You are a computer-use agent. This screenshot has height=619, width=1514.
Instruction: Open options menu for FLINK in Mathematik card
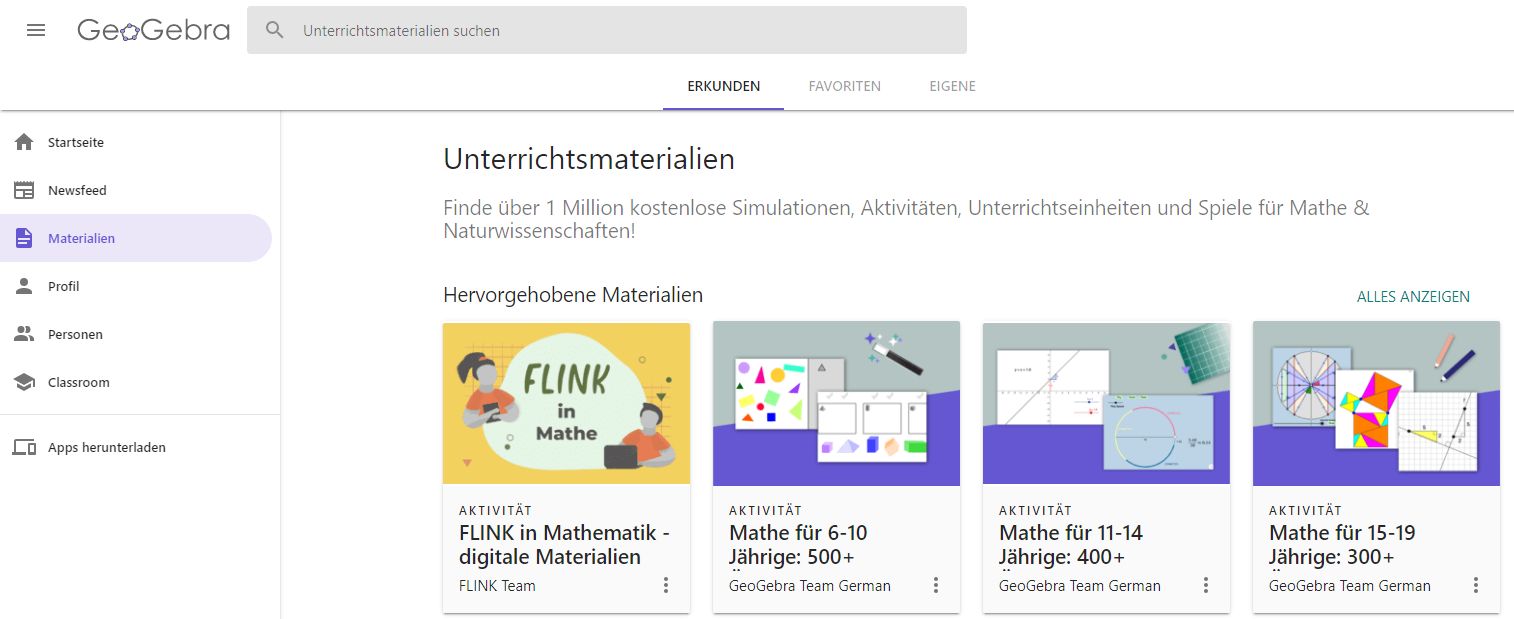(x=666, y=585)
